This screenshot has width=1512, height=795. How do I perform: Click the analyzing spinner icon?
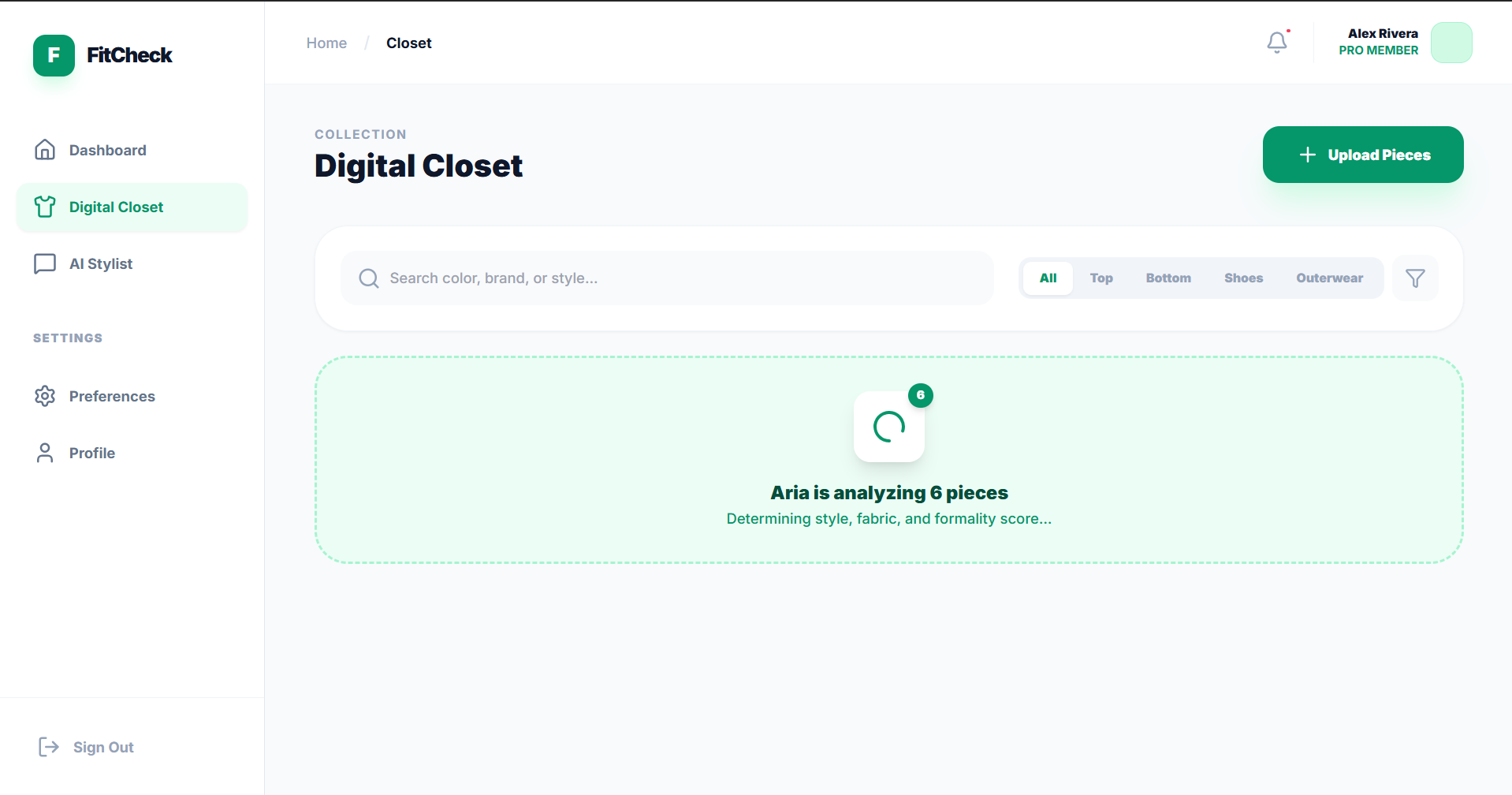889,427
